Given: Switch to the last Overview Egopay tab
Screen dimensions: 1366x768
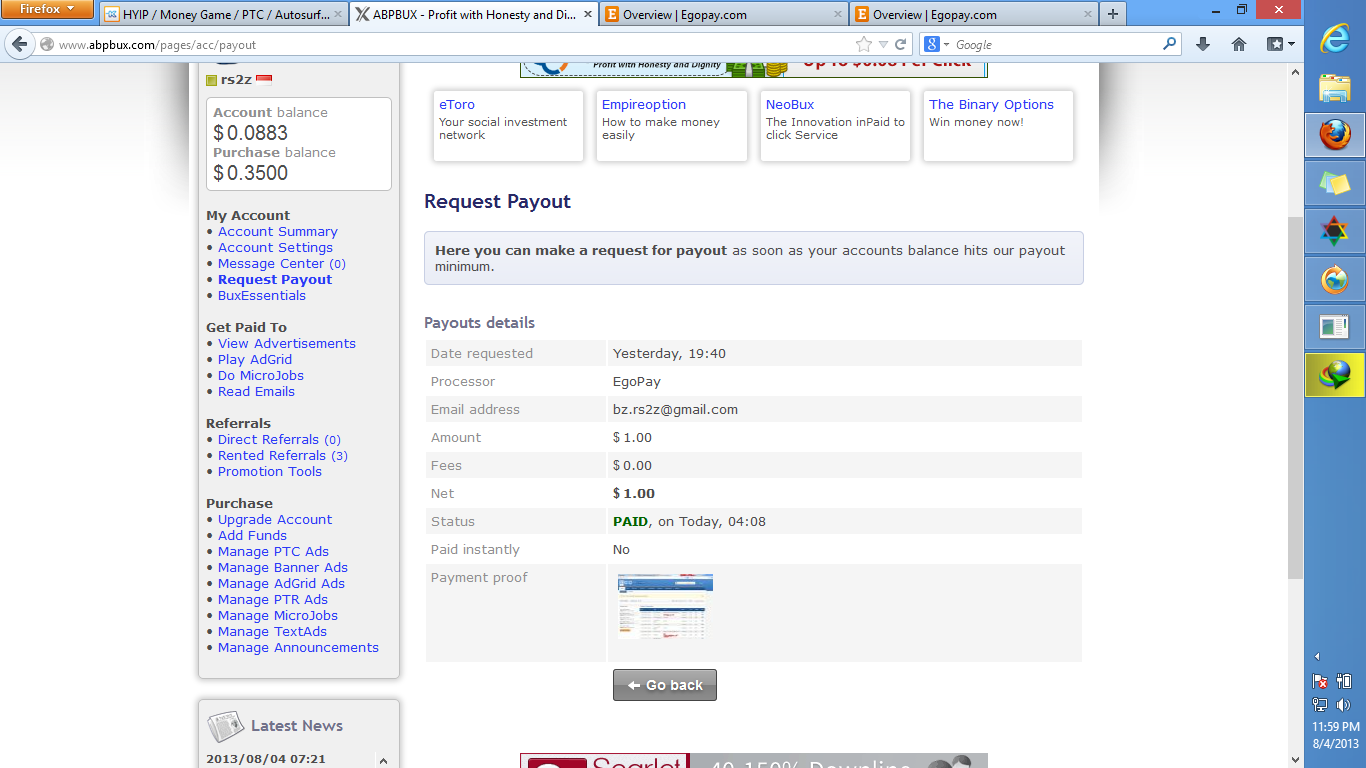Looking at the screenshot, I should tap(974, 15).
